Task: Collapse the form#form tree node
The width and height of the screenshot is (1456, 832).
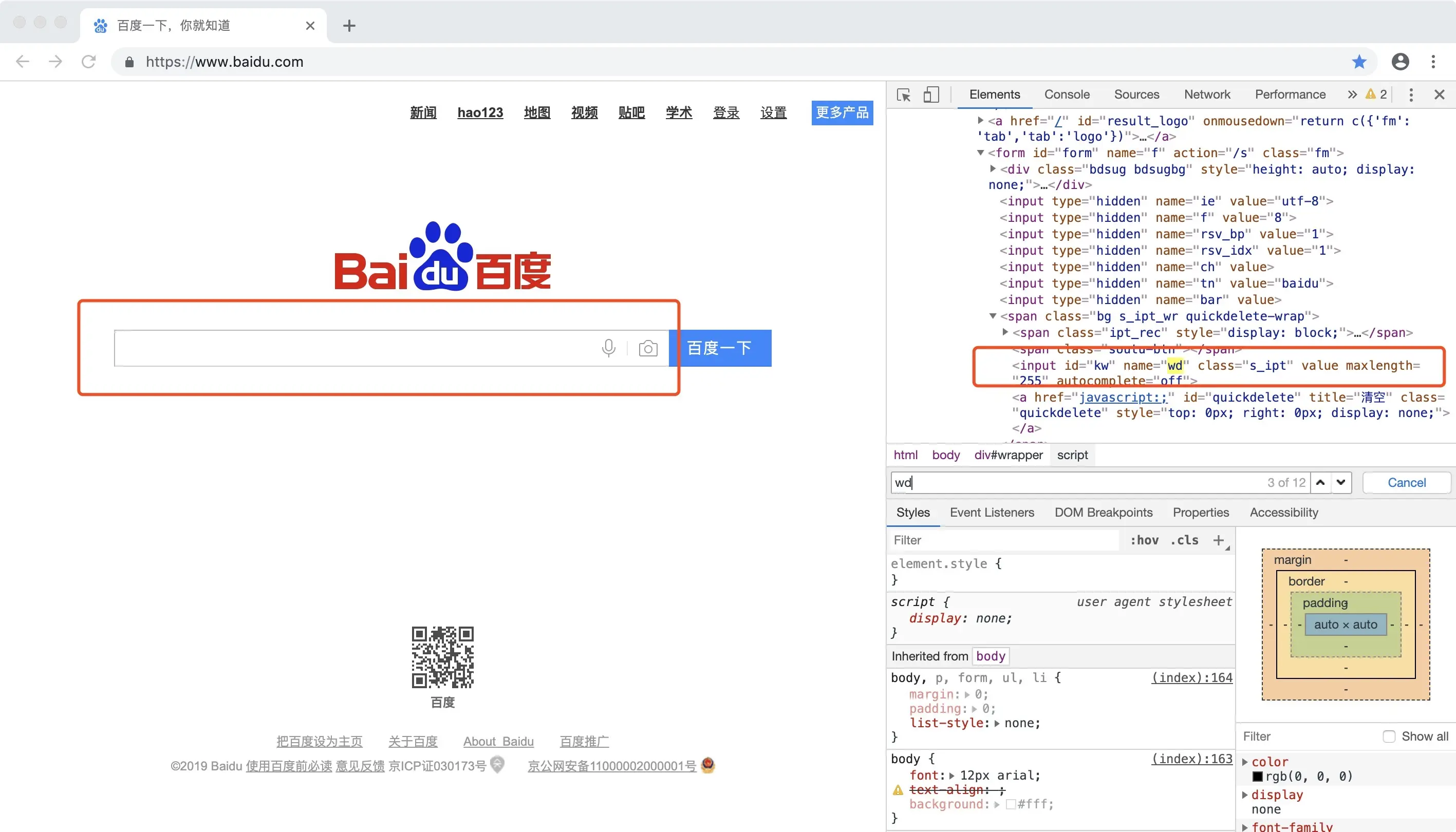Action: pos(980,153)
